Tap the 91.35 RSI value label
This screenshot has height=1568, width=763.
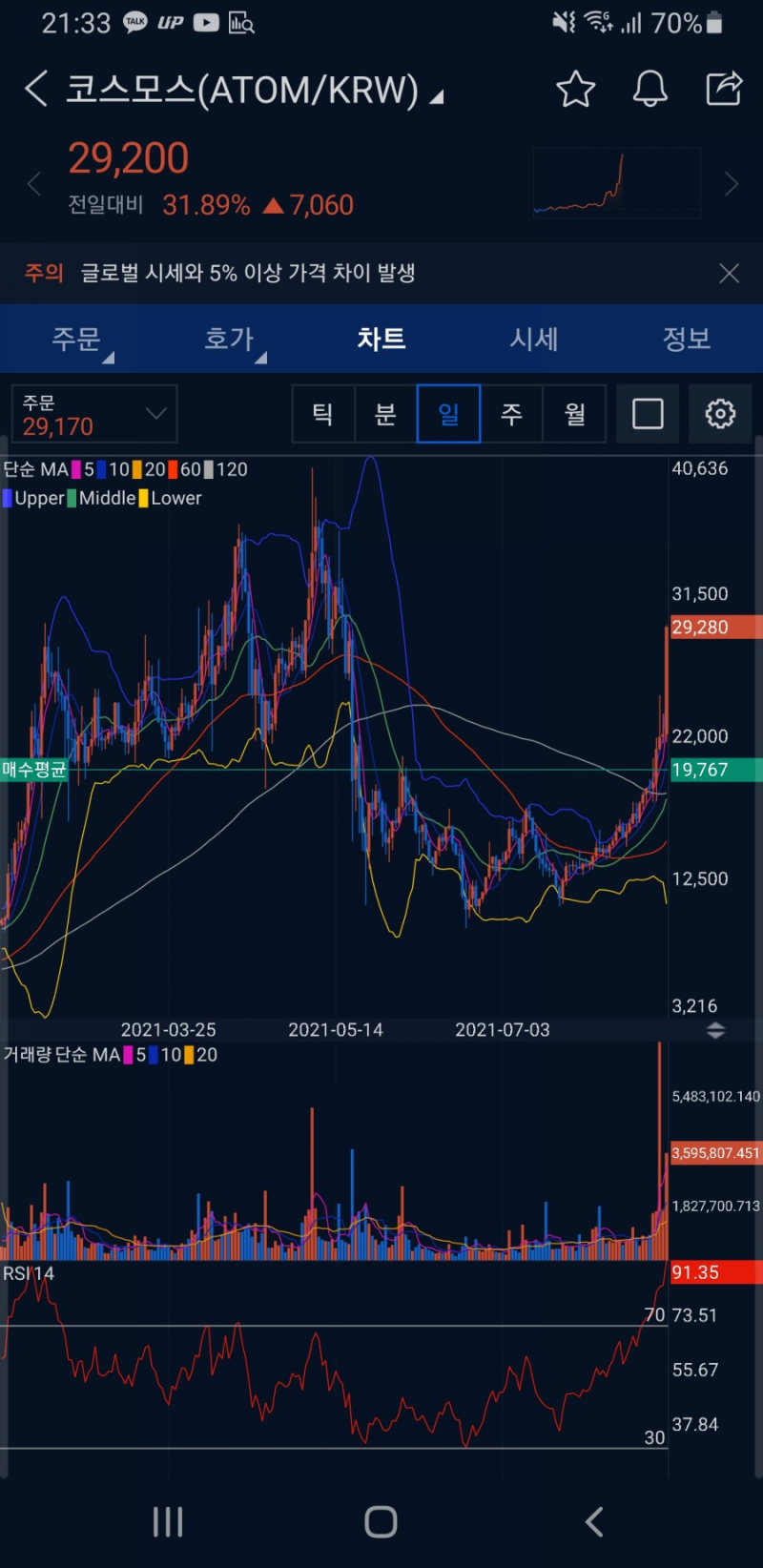(x=715, y=1272)
